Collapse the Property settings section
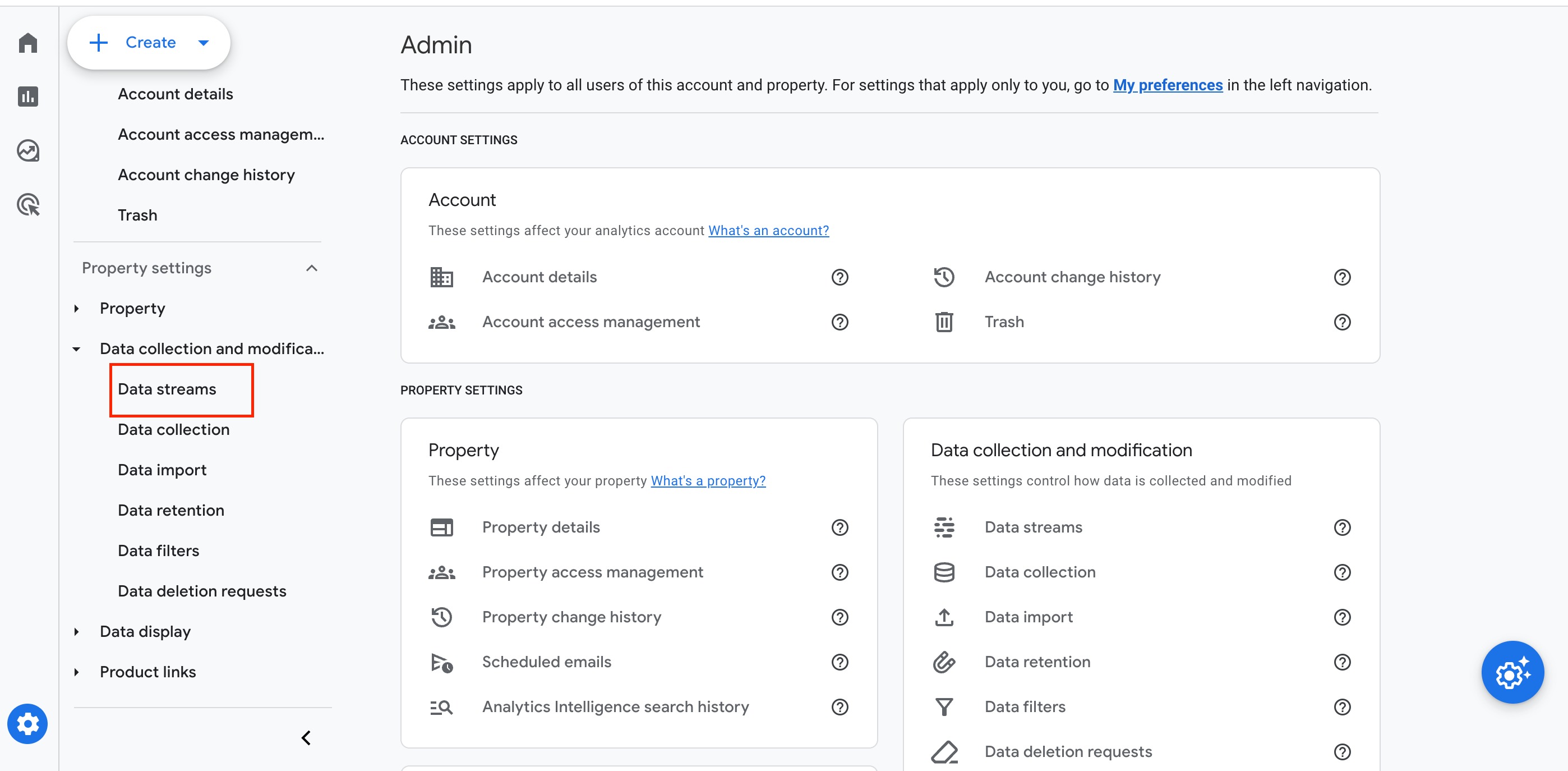Image resolution: width=1568 pixels, height=771 pixels. click(x=312, y=268)
